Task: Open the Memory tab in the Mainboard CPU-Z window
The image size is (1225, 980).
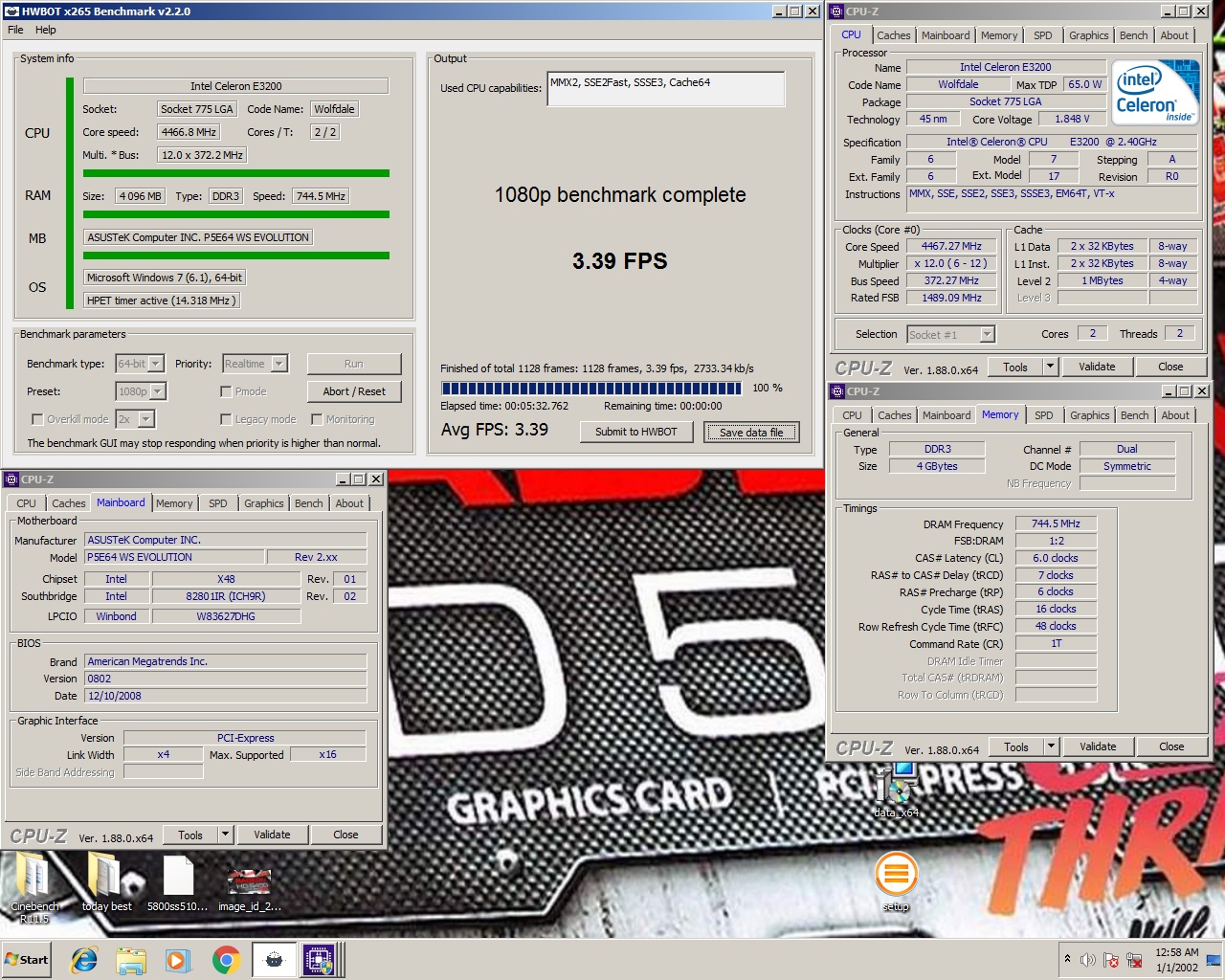Action: pyautogui.click(x=174, y=503)
